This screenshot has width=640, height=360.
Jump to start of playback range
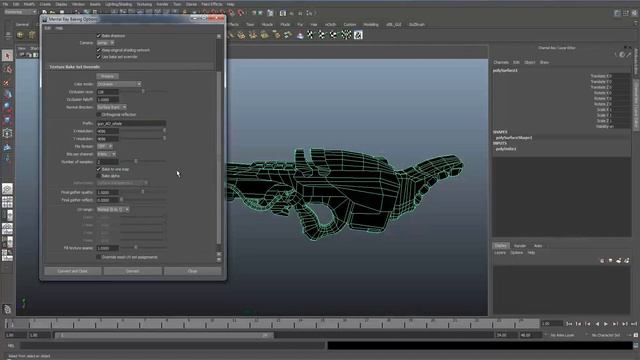[x=569, y=324]
